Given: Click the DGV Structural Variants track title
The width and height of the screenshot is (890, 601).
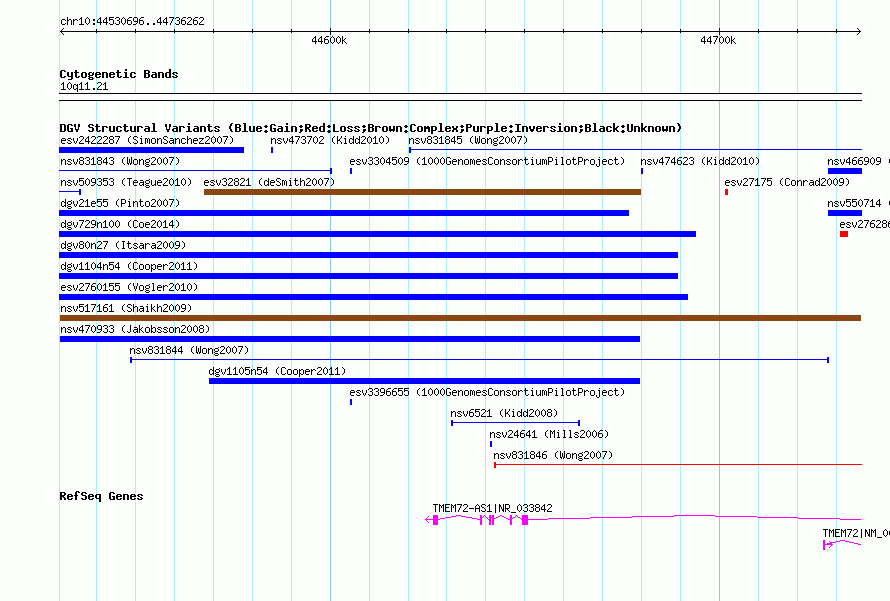Looking at the screenshot, I should (x=370, y=128).
